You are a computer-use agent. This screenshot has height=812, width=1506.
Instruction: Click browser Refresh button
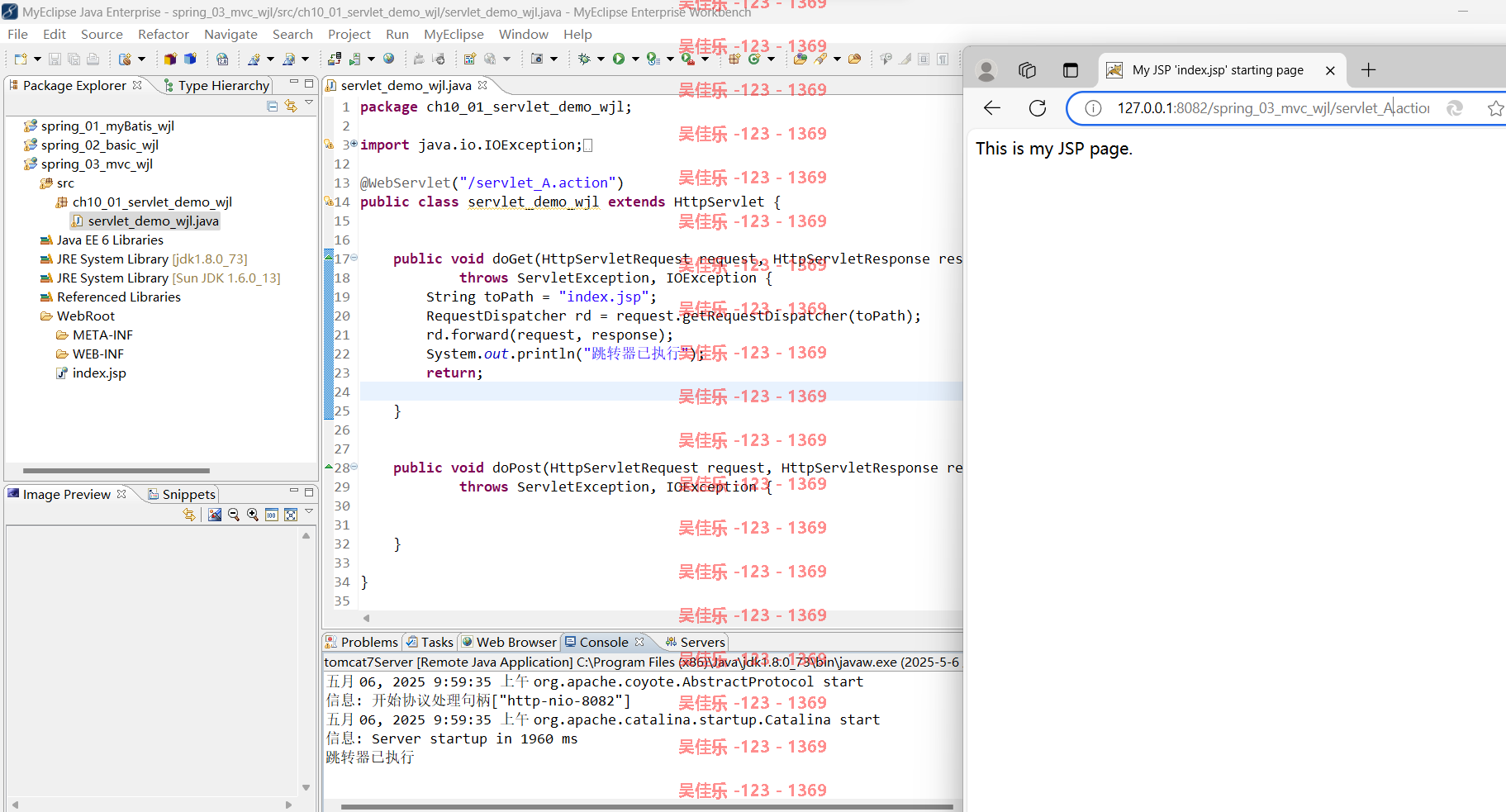point(1038,108)
